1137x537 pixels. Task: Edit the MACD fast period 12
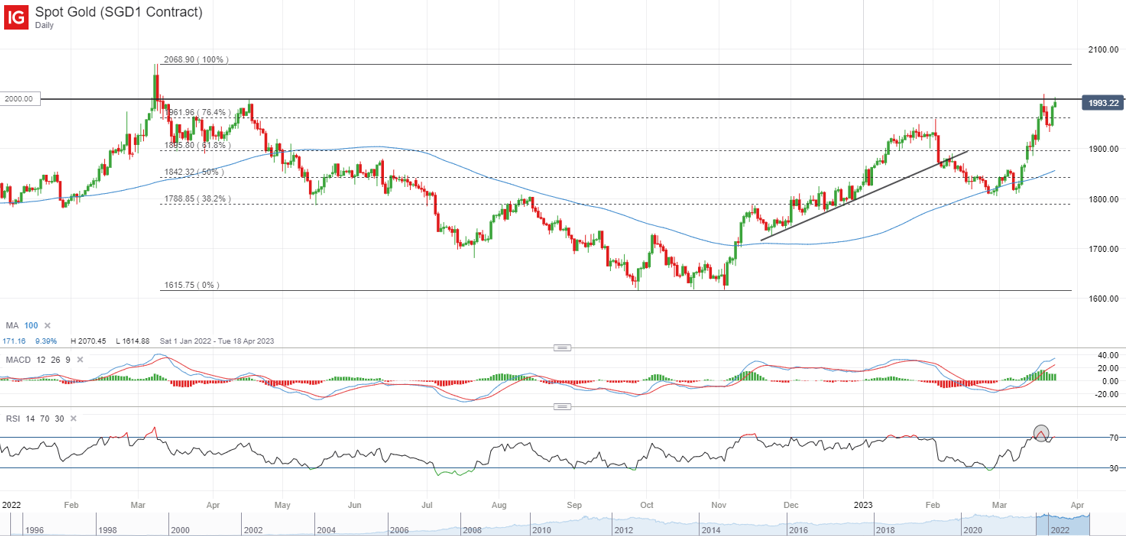click(x=39, y=359)
